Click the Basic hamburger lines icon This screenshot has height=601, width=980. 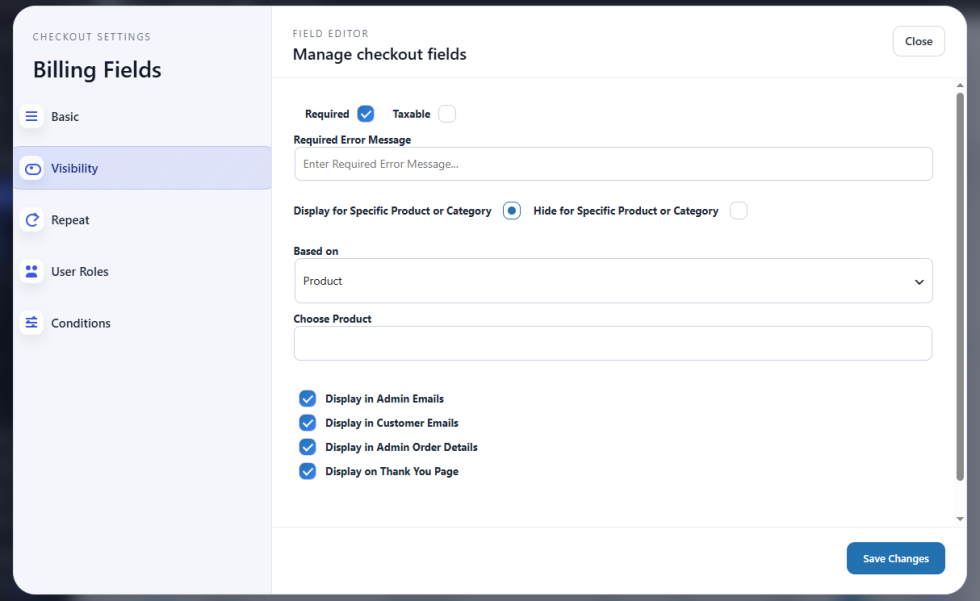(31, 117)
